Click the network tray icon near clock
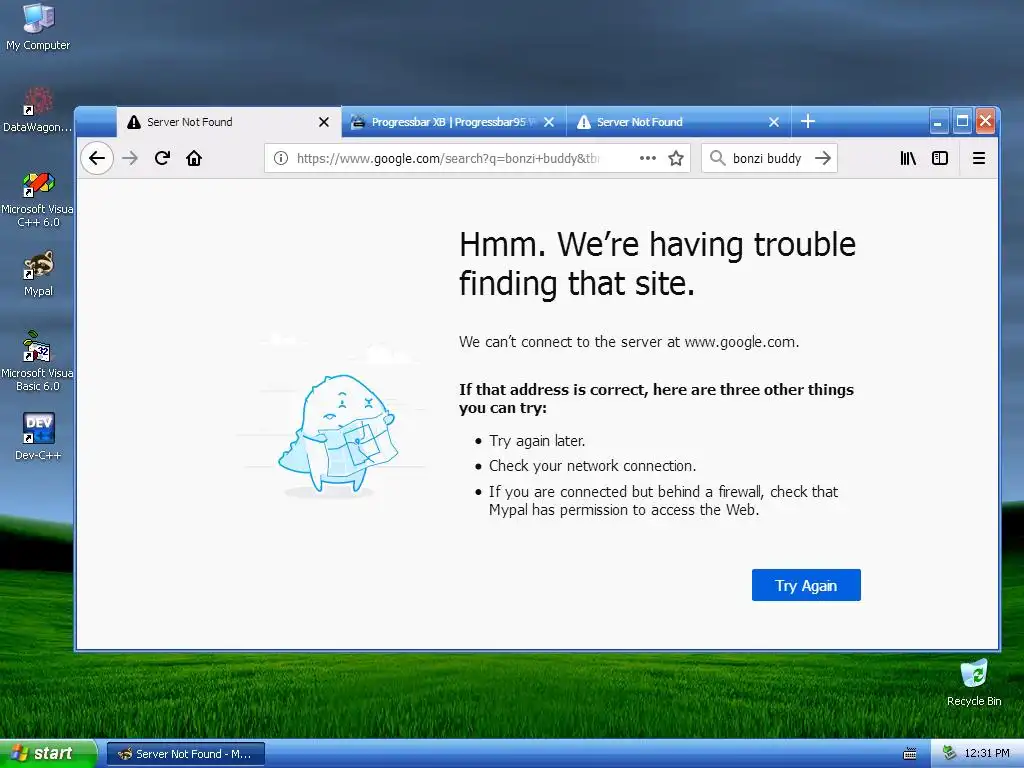Viewport: 1024px width, 768px height. pyautogui.click(x=949, y=754)
